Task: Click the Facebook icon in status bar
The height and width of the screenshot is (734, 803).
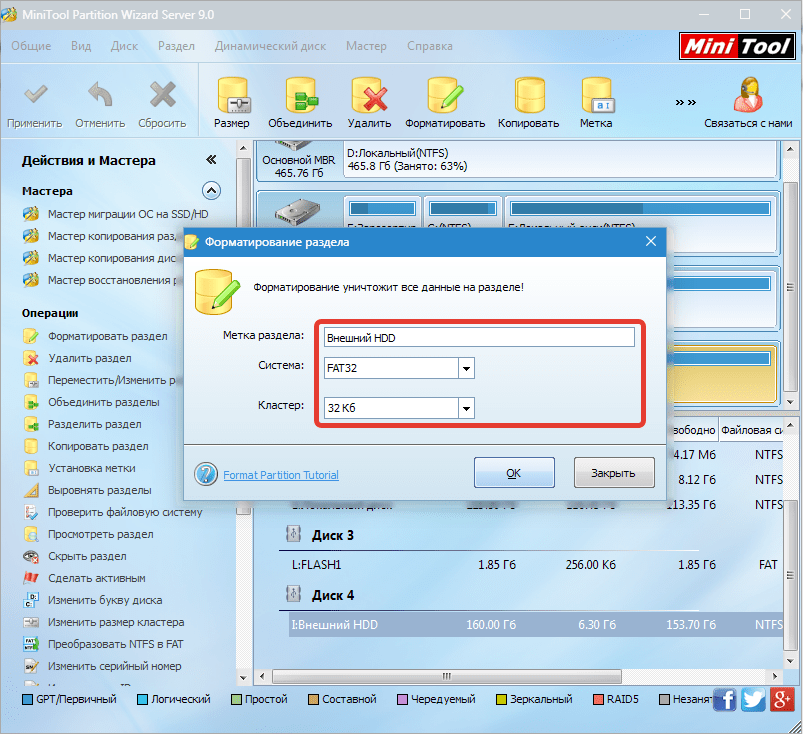Action: [725, 700]
